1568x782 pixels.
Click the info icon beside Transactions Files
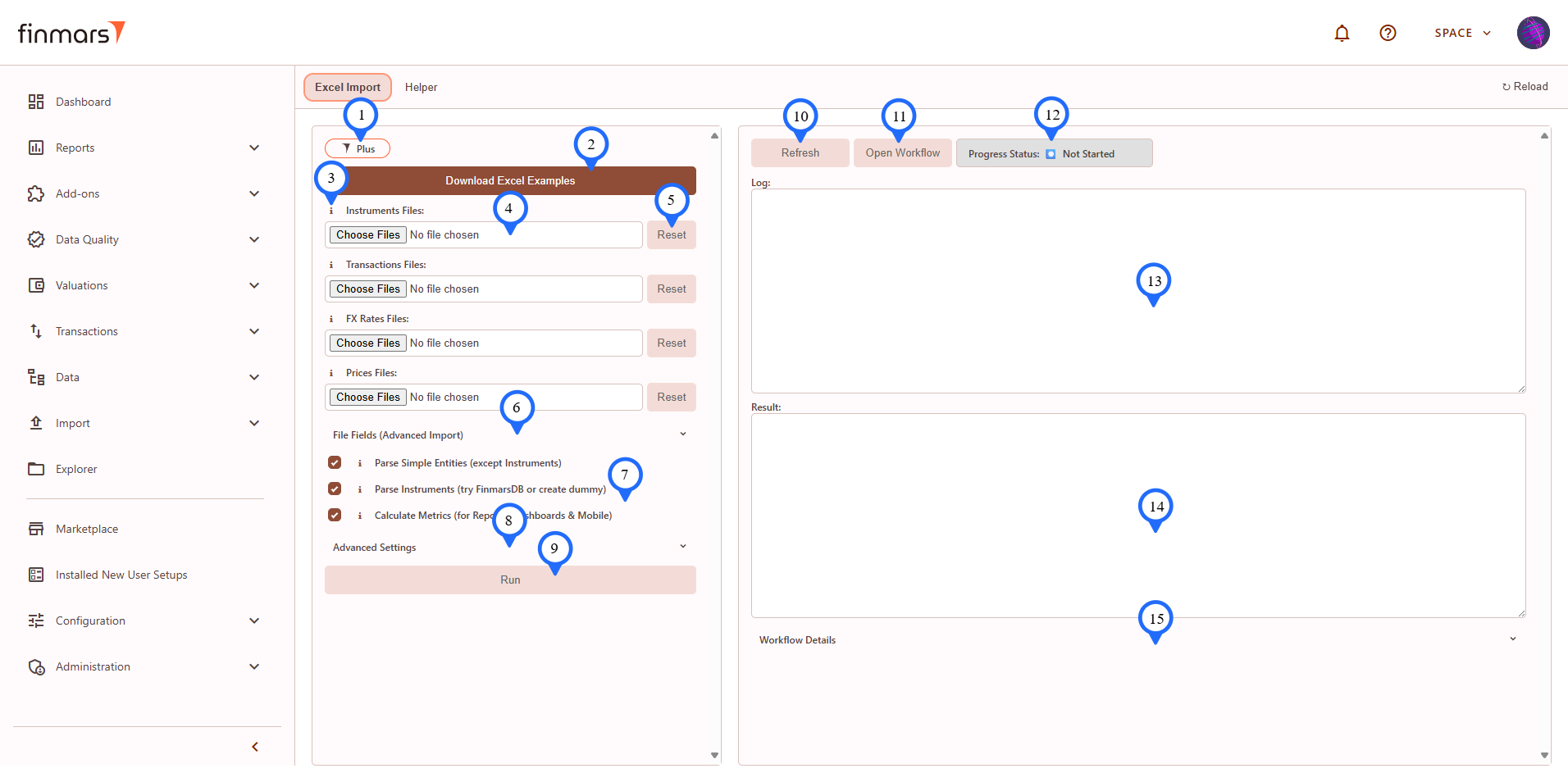[331, 265]
